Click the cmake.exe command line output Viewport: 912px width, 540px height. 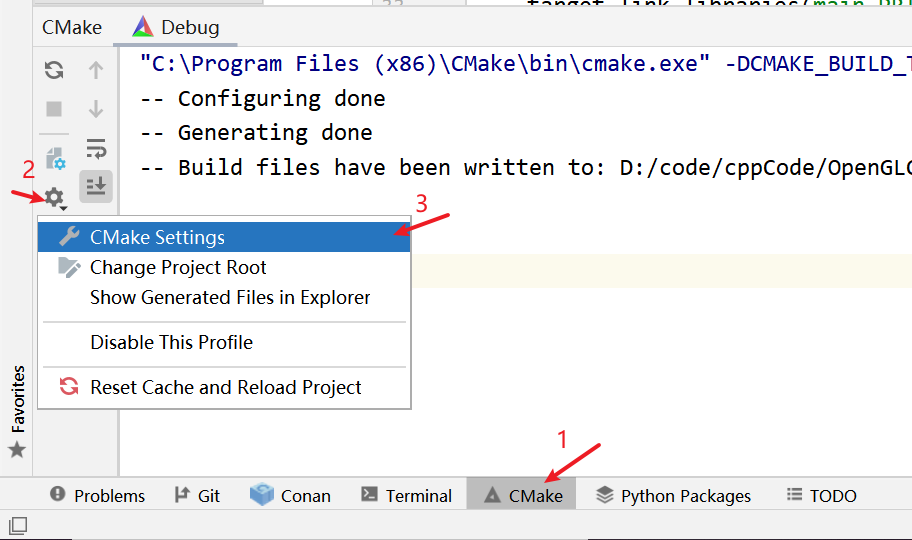tap(525, 64)
